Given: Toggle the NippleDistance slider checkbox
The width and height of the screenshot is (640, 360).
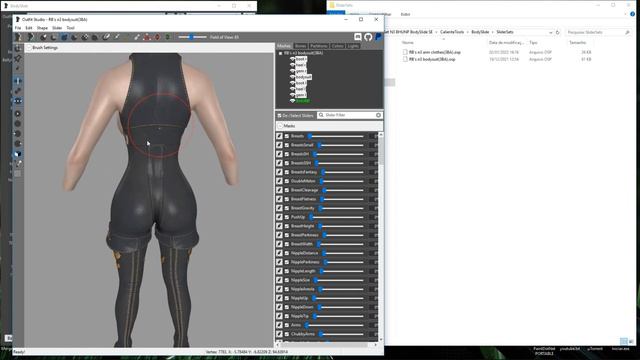Looking at the screenshot, I should point(287,253).
